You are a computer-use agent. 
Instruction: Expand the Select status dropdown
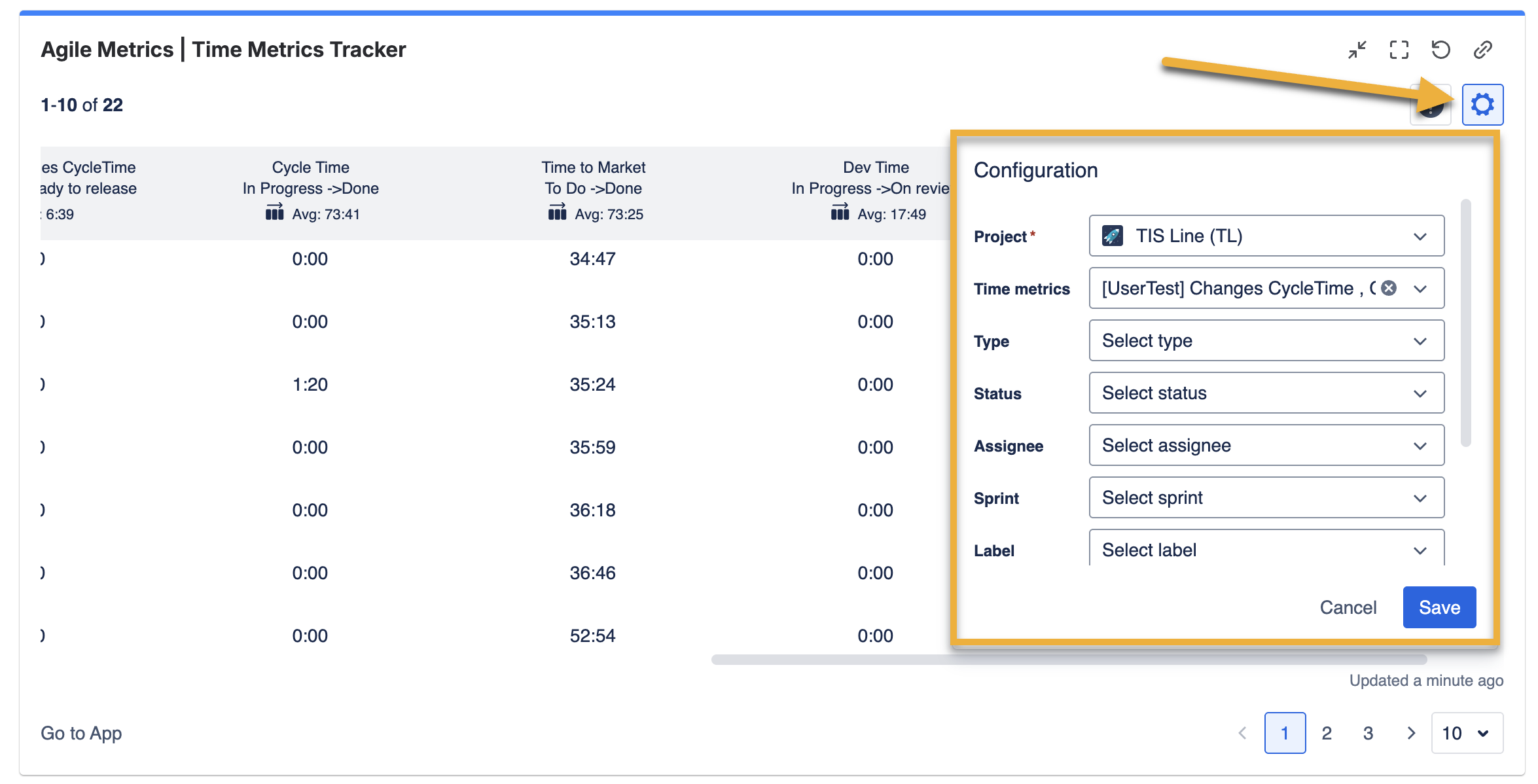[x=1266, y=393]
